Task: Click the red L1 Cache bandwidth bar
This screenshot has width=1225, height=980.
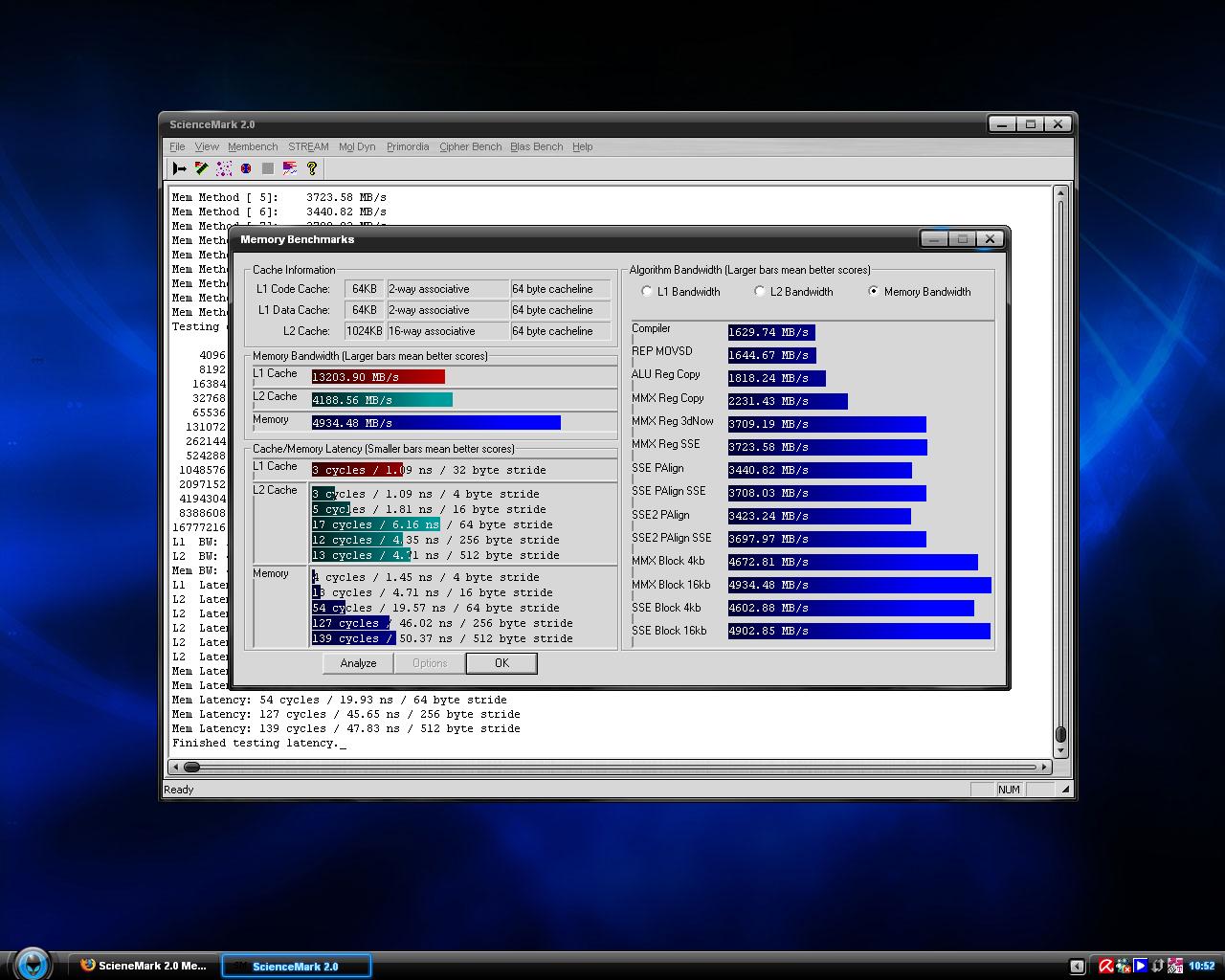Action: click(x=378, y=377)
